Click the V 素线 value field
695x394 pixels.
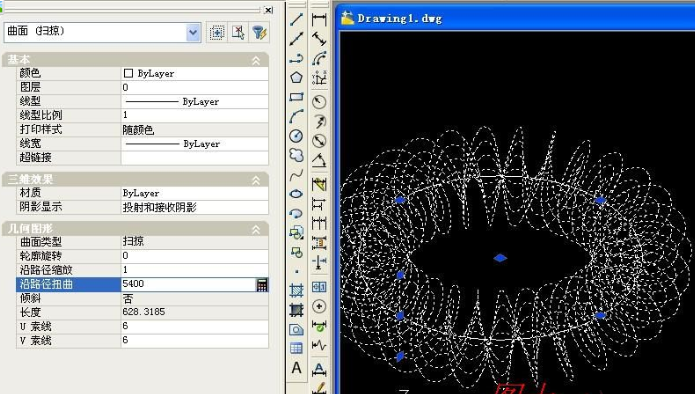(195, 341)
